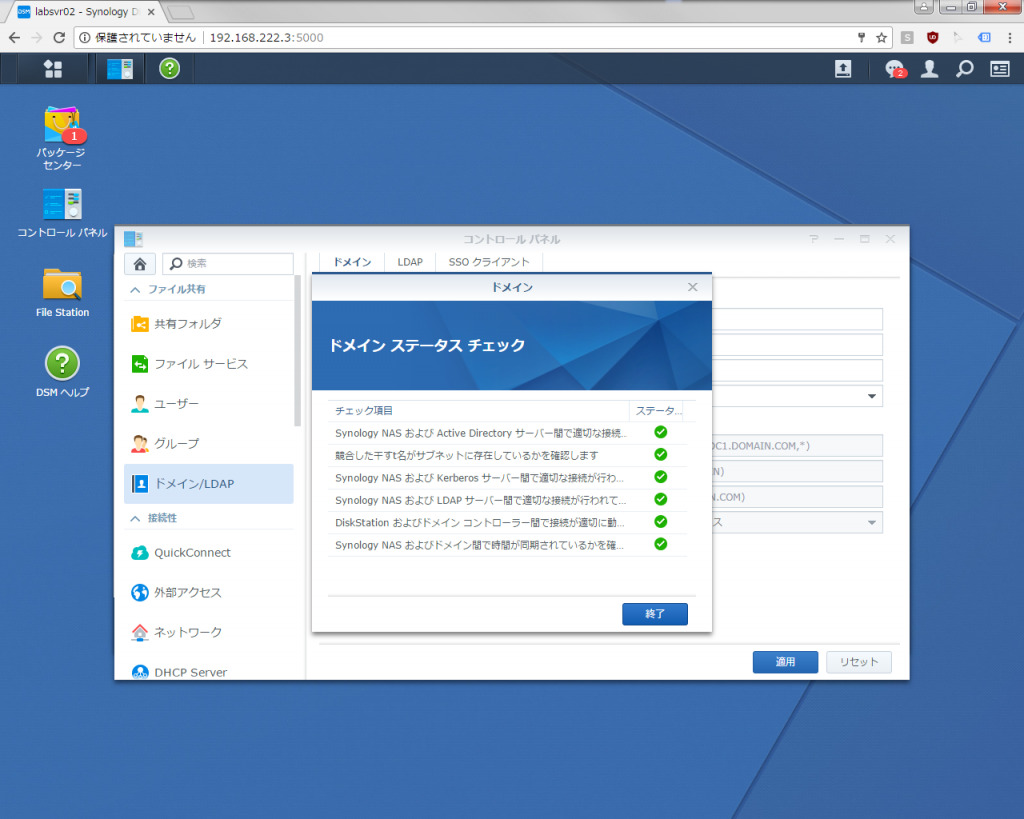Open the Chrome three-dot menu
This screenshot has width=1024, height=819.
click(1010, 38)
